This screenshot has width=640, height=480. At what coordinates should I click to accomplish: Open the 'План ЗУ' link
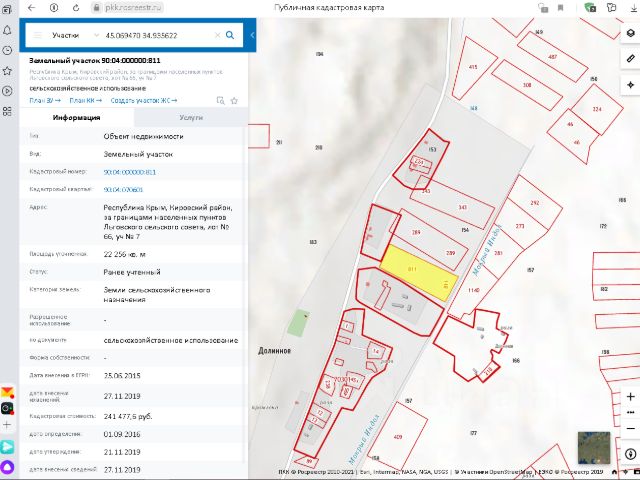point(45,101)
